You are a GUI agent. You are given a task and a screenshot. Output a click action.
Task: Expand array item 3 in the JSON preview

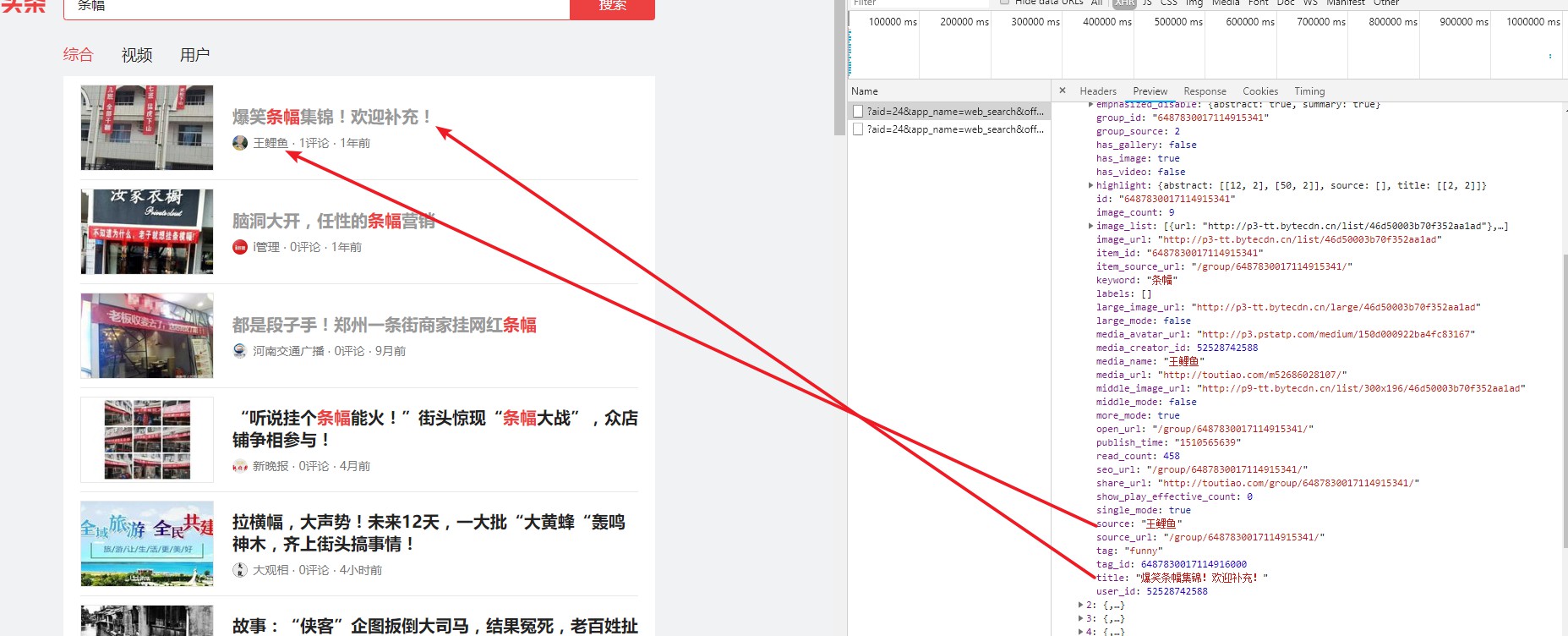1080,618
